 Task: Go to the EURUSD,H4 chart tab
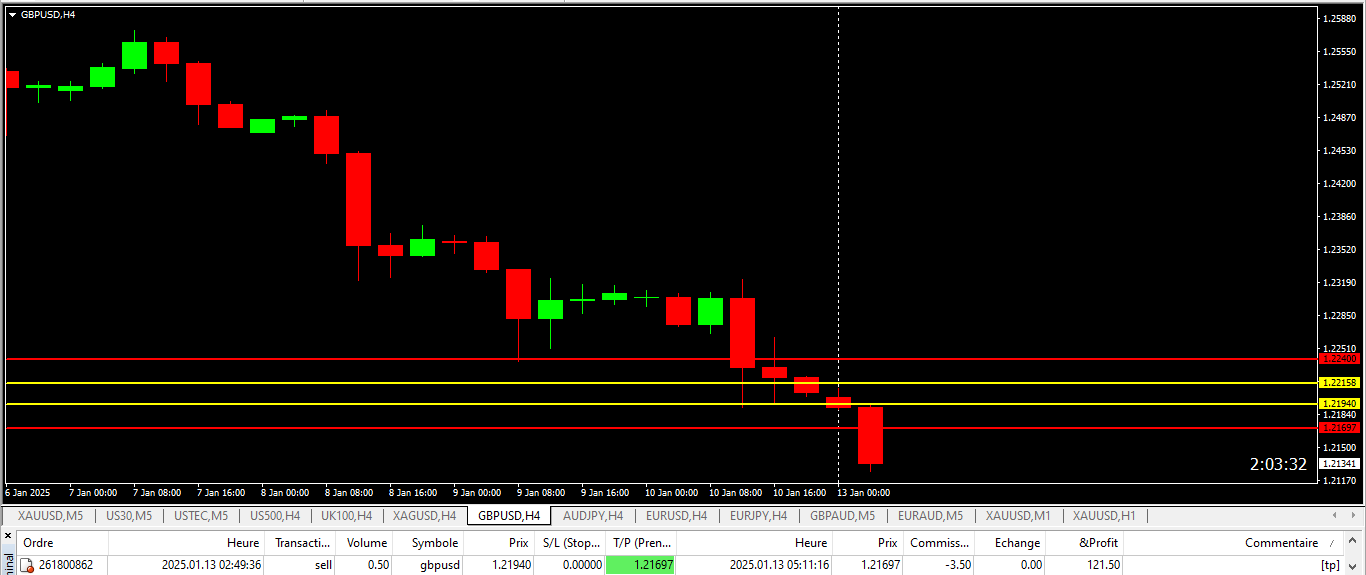tap(676, 516)
